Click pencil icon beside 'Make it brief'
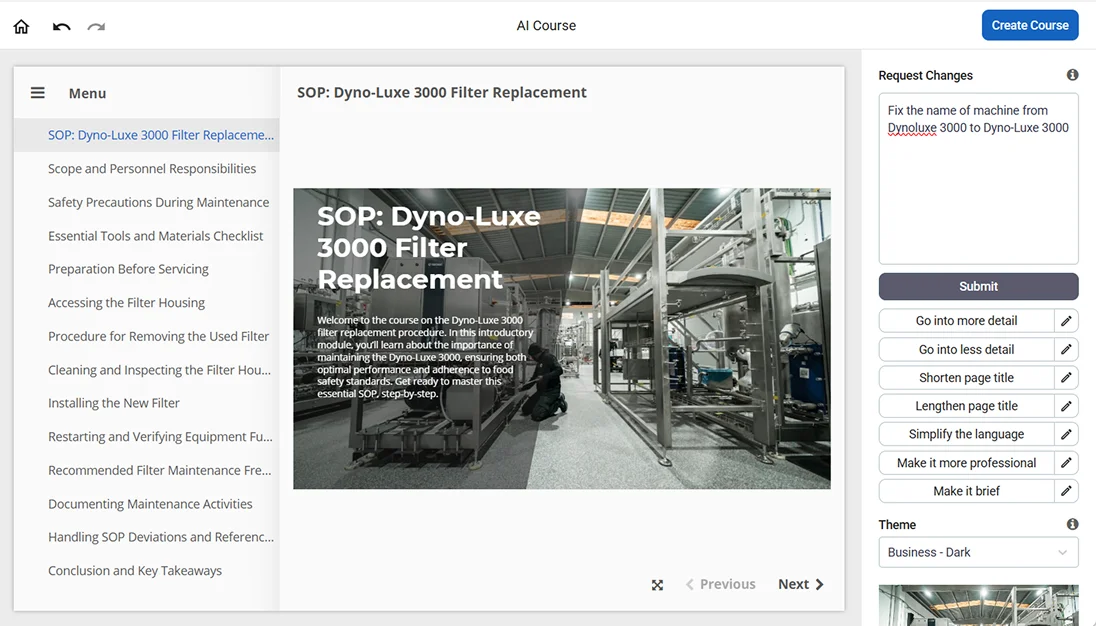This screenshot has width=1096, height=626. pyautogui.click(x=1066, y=491)
